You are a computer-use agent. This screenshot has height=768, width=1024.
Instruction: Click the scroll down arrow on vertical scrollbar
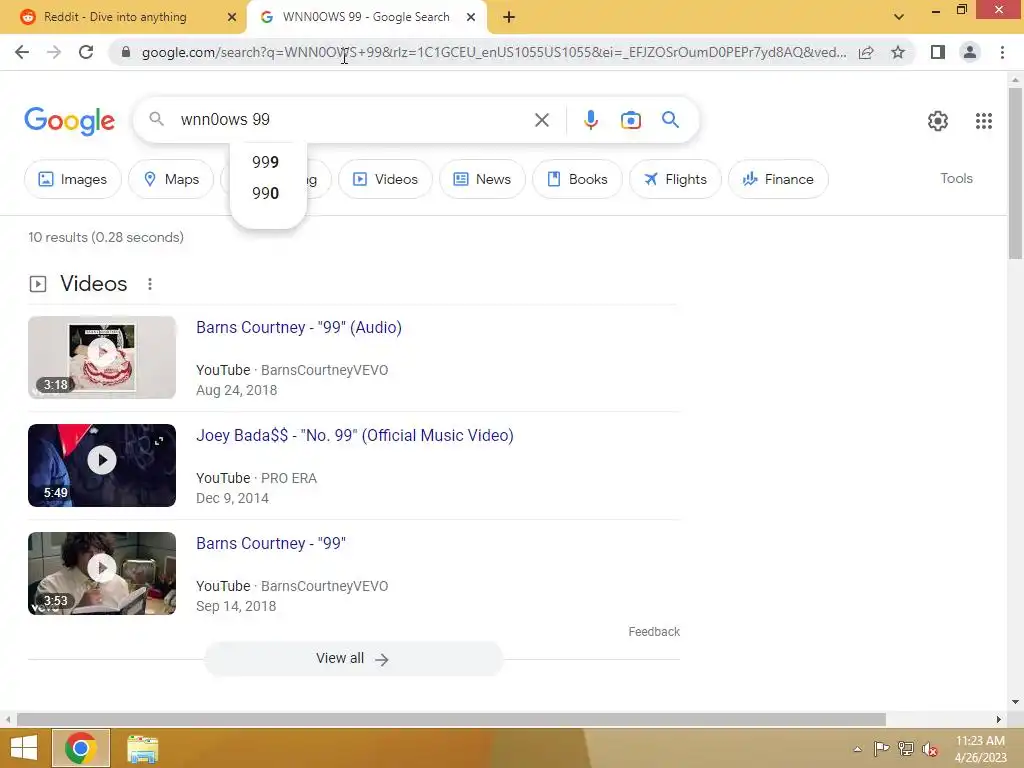[x=1015, y=703]
